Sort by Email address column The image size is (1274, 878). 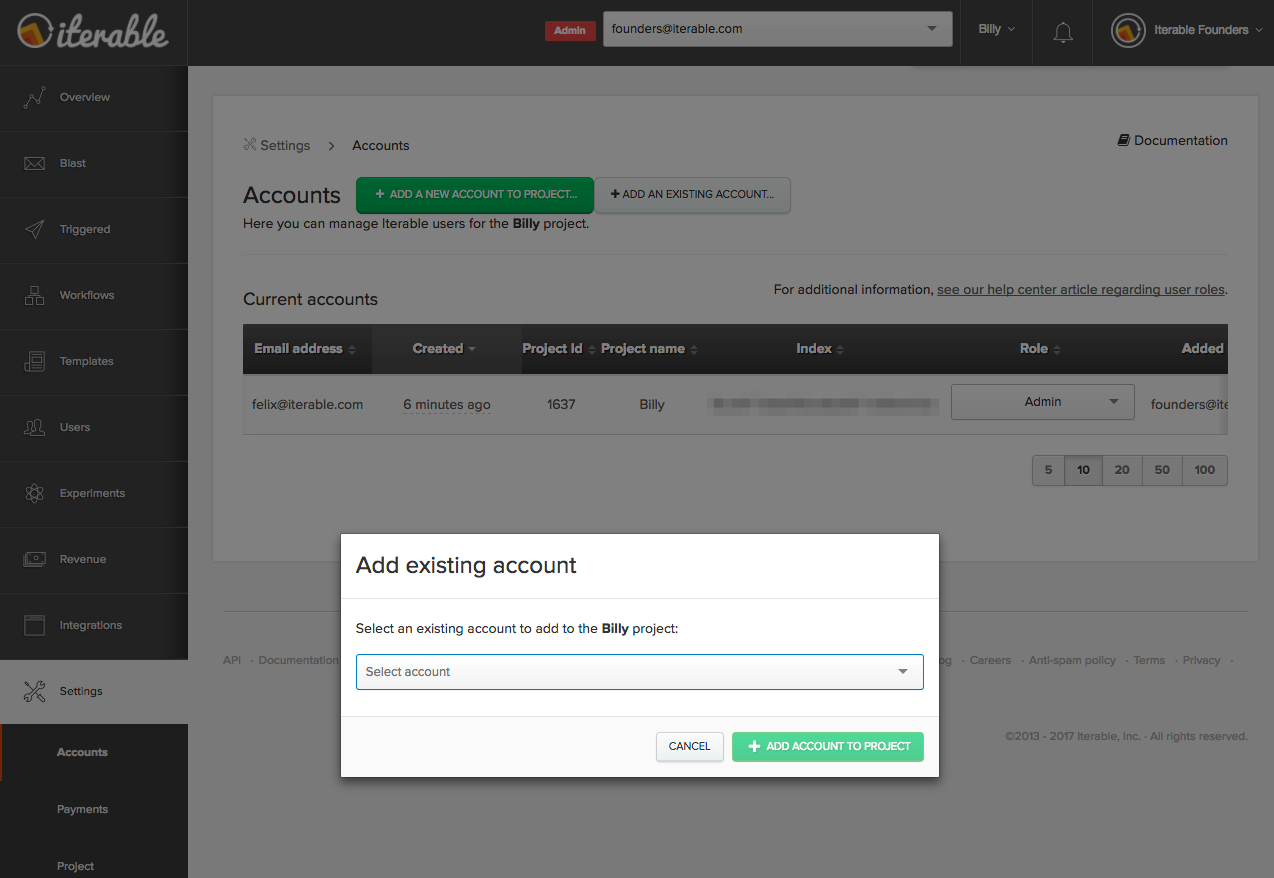(x=305, y=349)
